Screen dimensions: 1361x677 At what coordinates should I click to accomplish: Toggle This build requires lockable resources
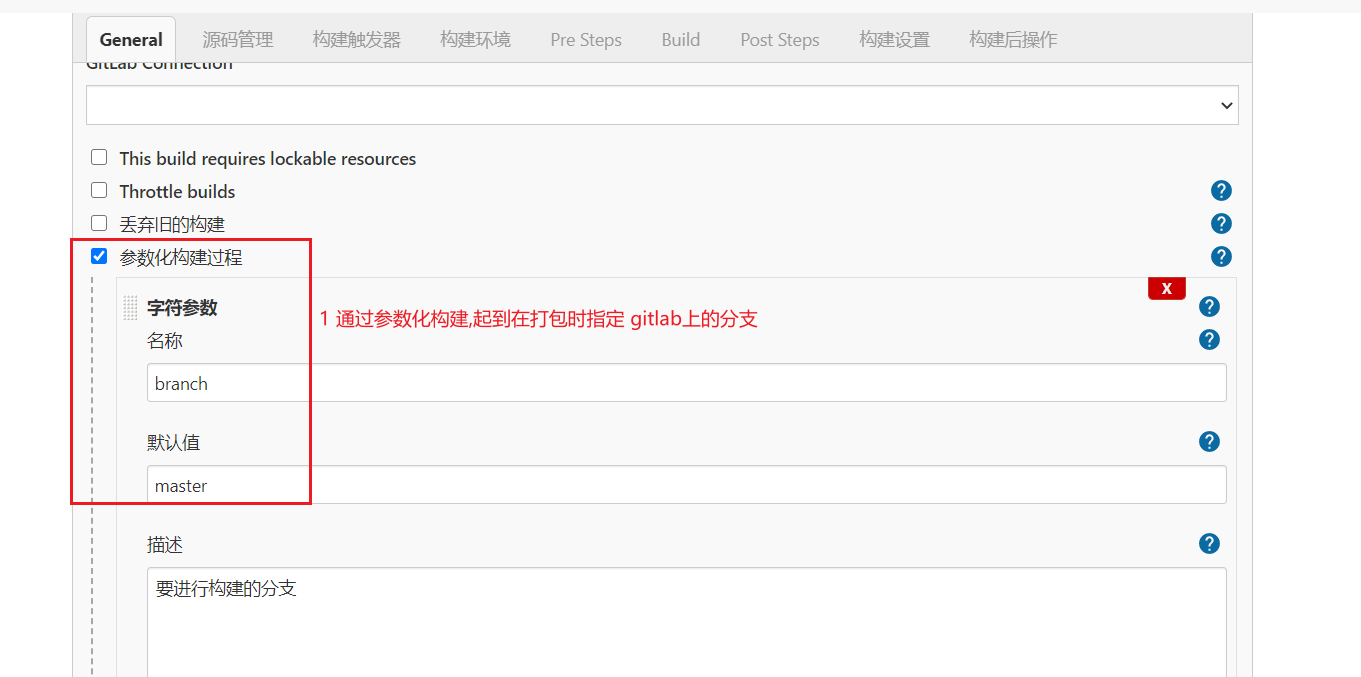tap(99, 157)
